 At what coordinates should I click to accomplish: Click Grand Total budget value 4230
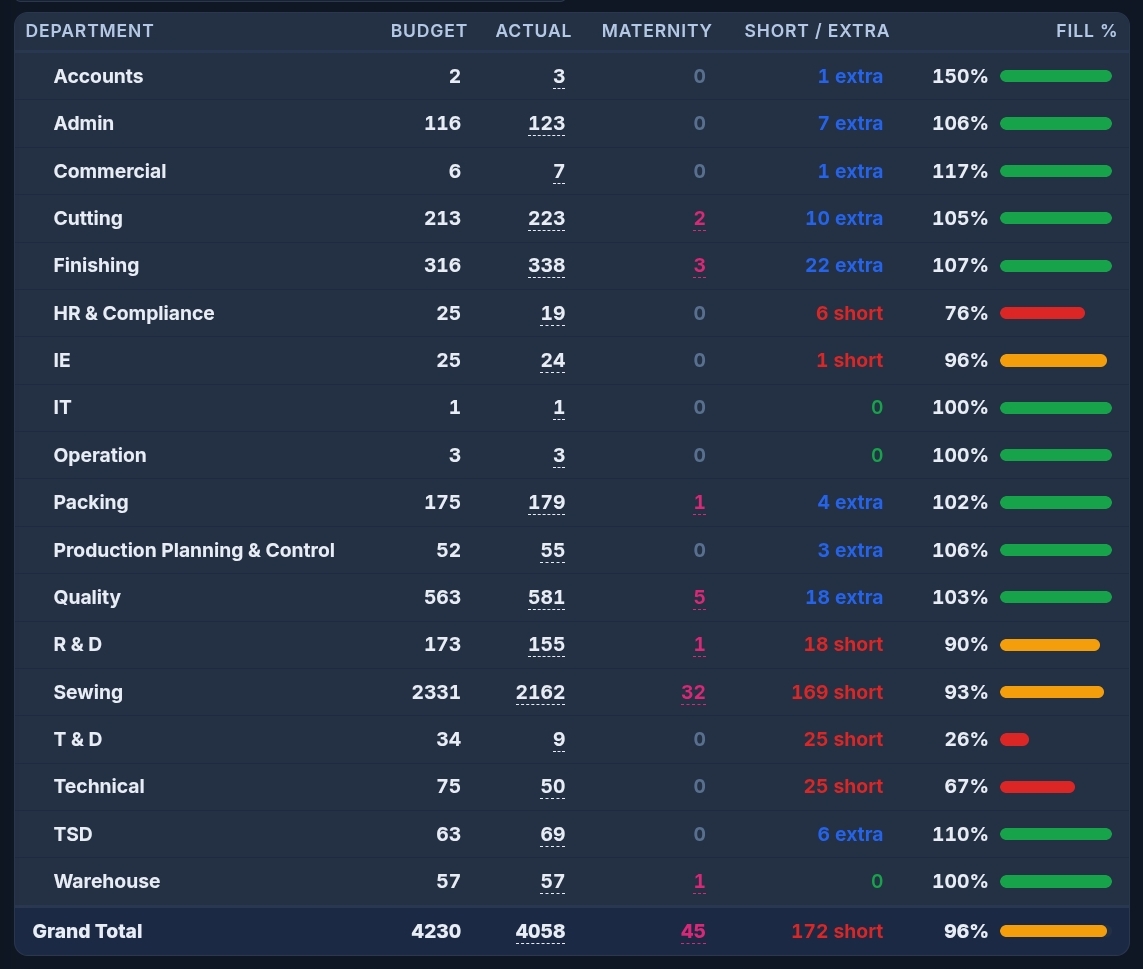point(436,931)
